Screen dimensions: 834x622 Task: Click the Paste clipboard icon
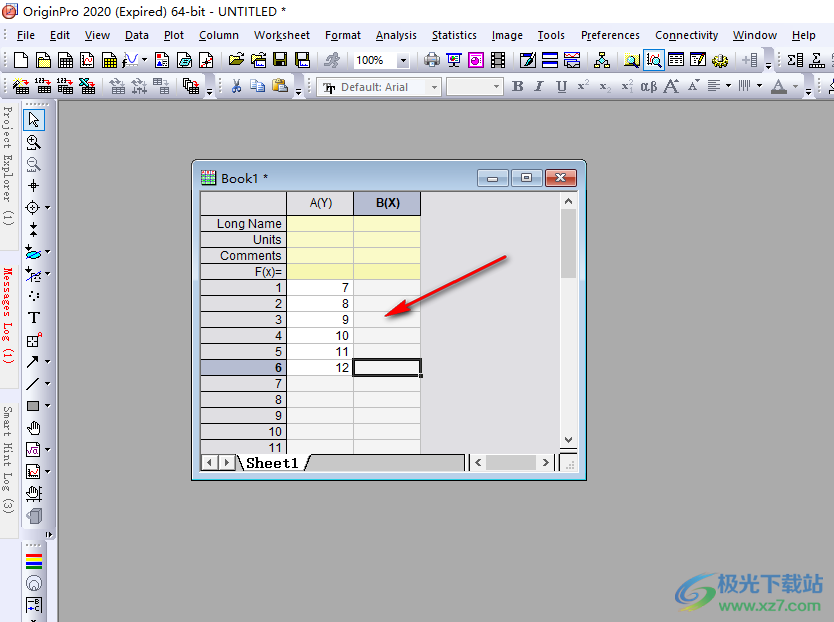[x=280, y=86]
